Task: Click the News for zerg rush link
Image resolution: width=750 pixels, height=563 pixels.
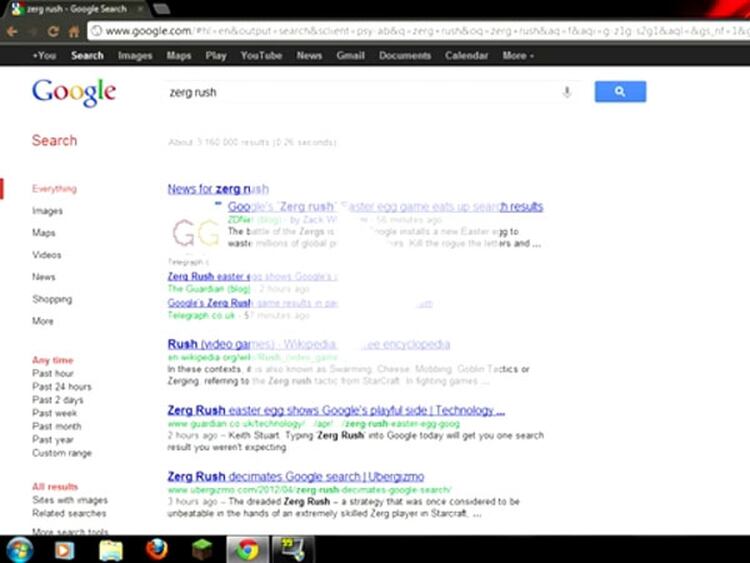Action: (x=218, y=188)
